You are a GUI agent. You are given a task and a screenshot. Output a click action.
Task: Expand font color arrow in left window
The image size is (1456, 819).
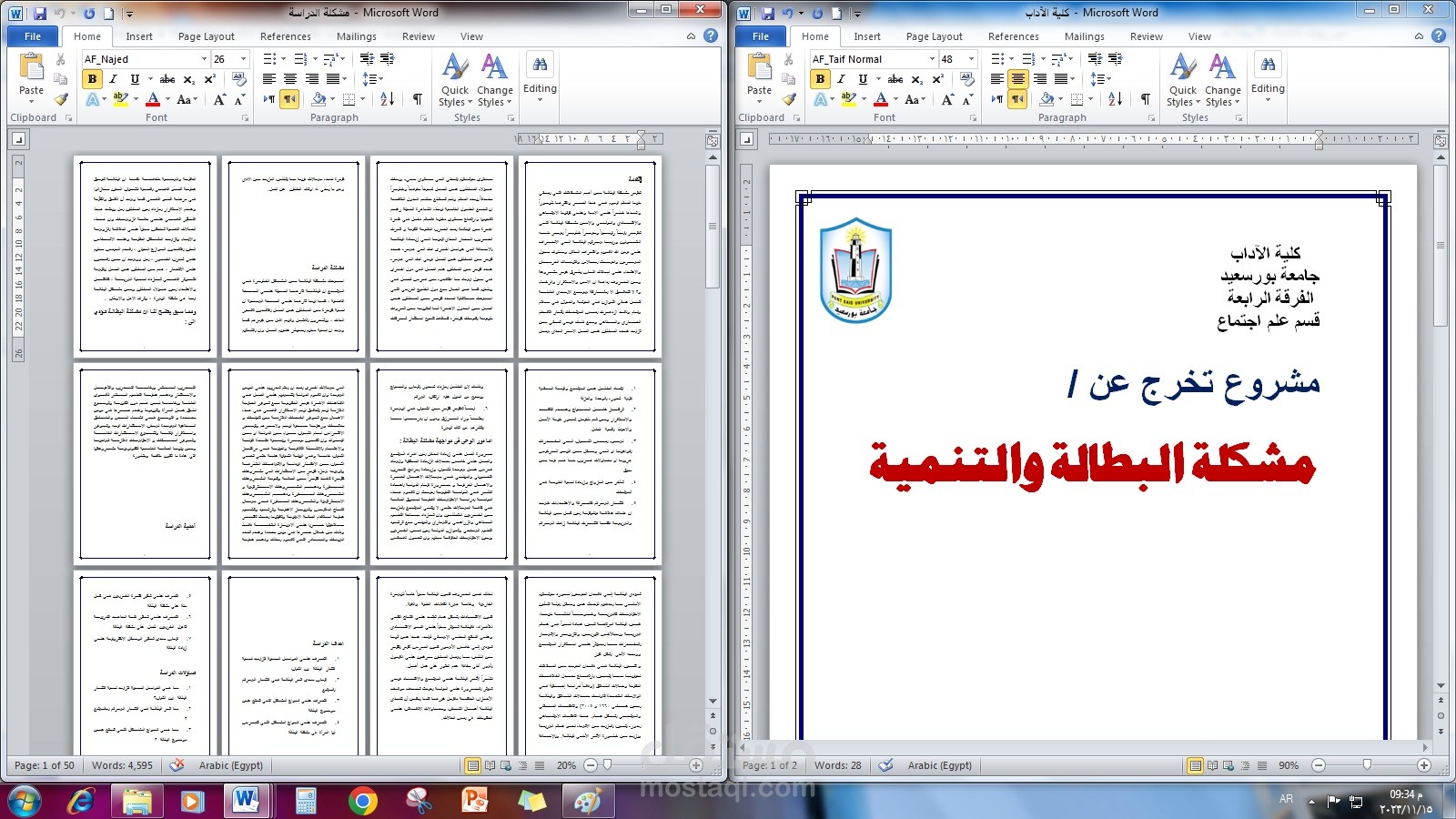(x=167, y=99)
